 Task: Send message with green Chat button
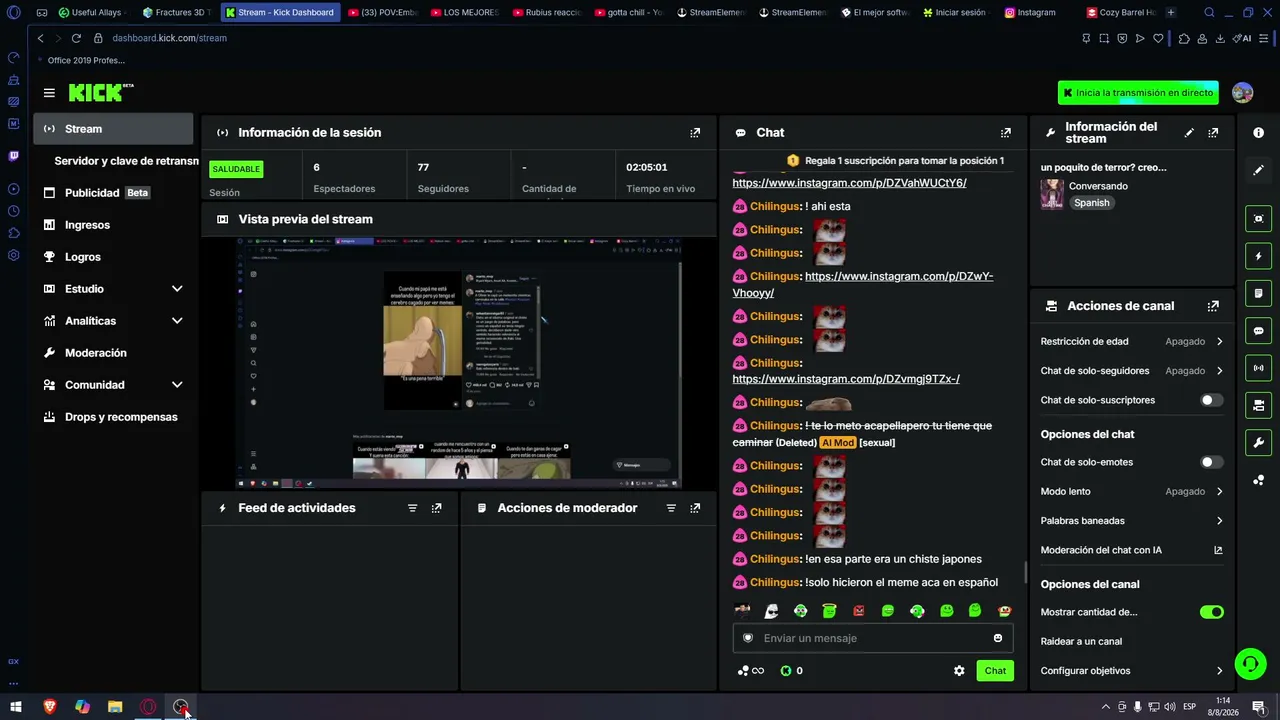(x=995, y=671)
